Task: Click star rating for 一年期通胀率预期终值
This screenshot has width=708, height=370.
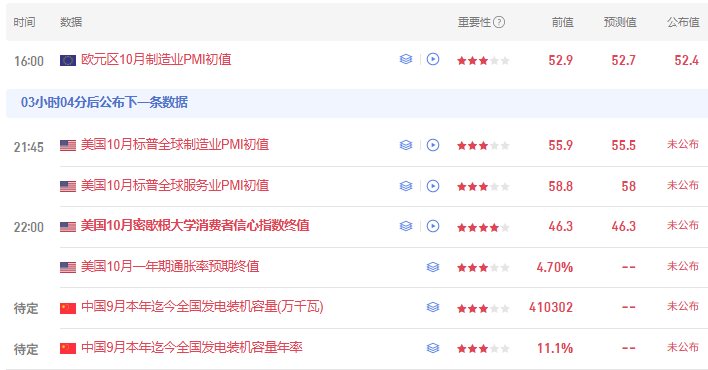Action: (x=483, y=268)
